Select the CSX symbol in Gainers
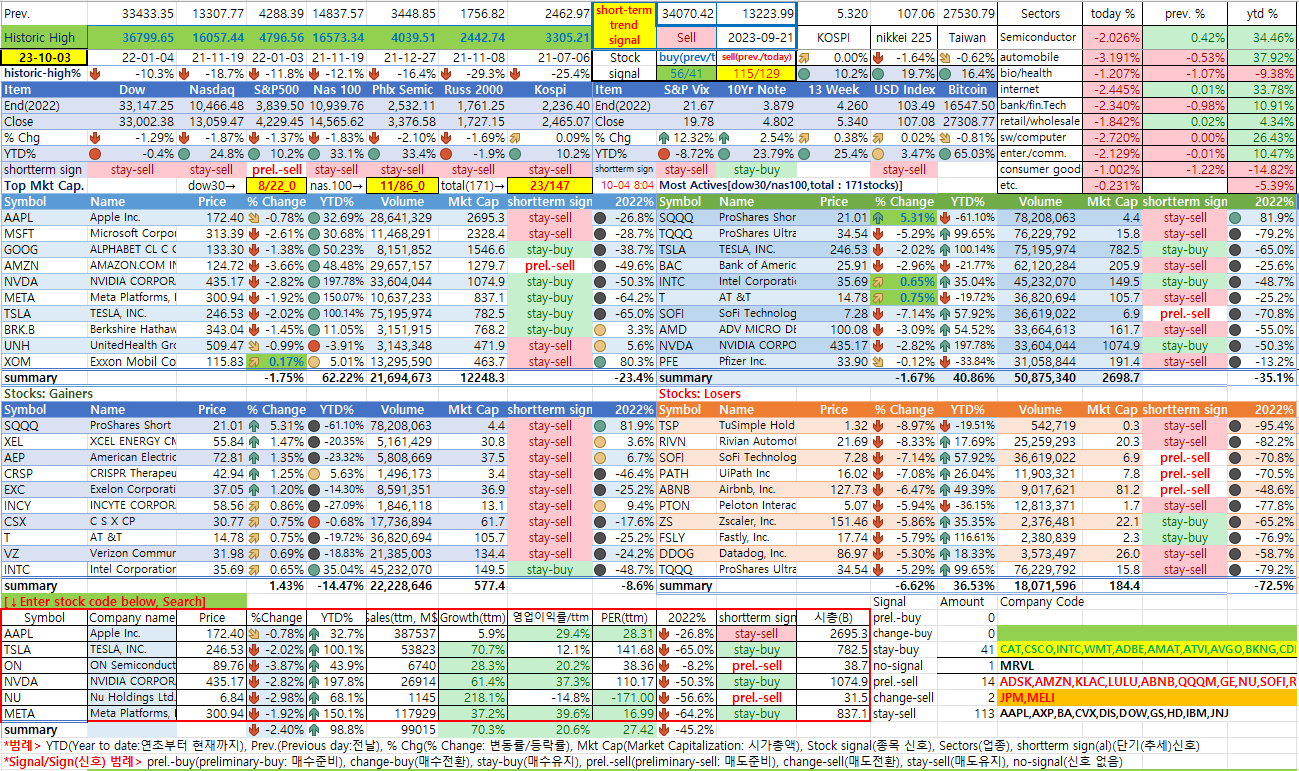Screen dimensions: 1299x771 point(44,521)
